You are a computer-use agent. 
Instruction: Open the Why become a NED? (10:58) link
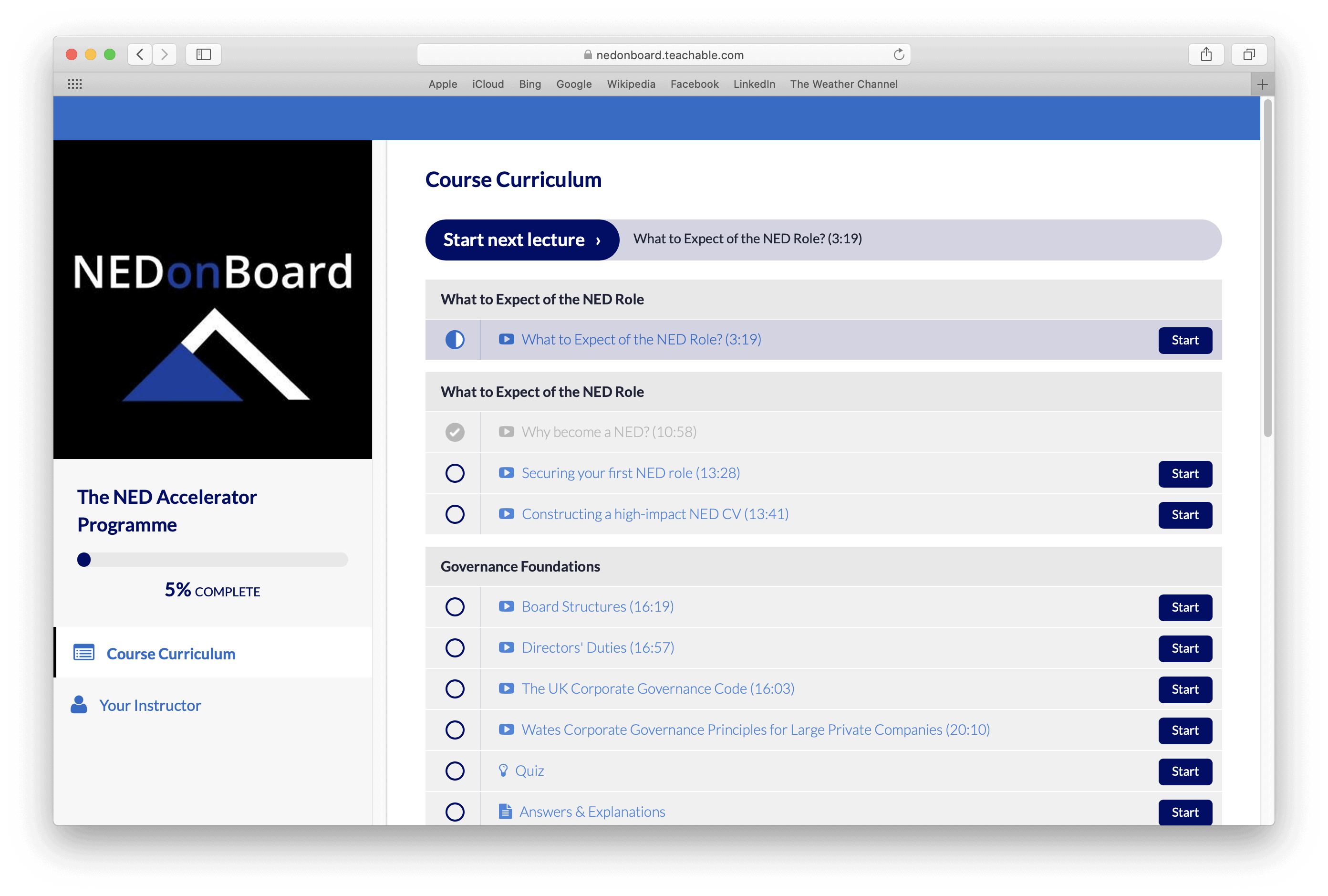[609, 432]
